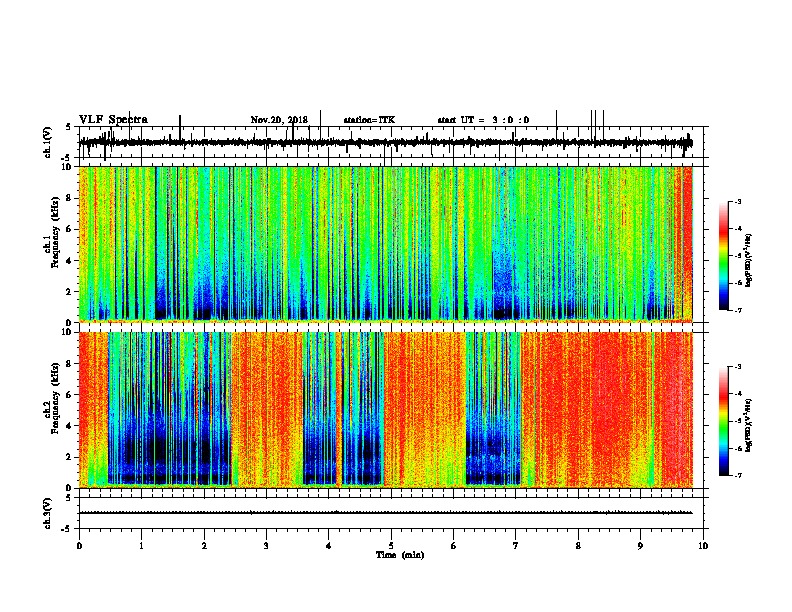The height and width of the screenshot is (612, 792).
Task: Click the ch.1 voltage waveform trace
Action: point(386,142)
